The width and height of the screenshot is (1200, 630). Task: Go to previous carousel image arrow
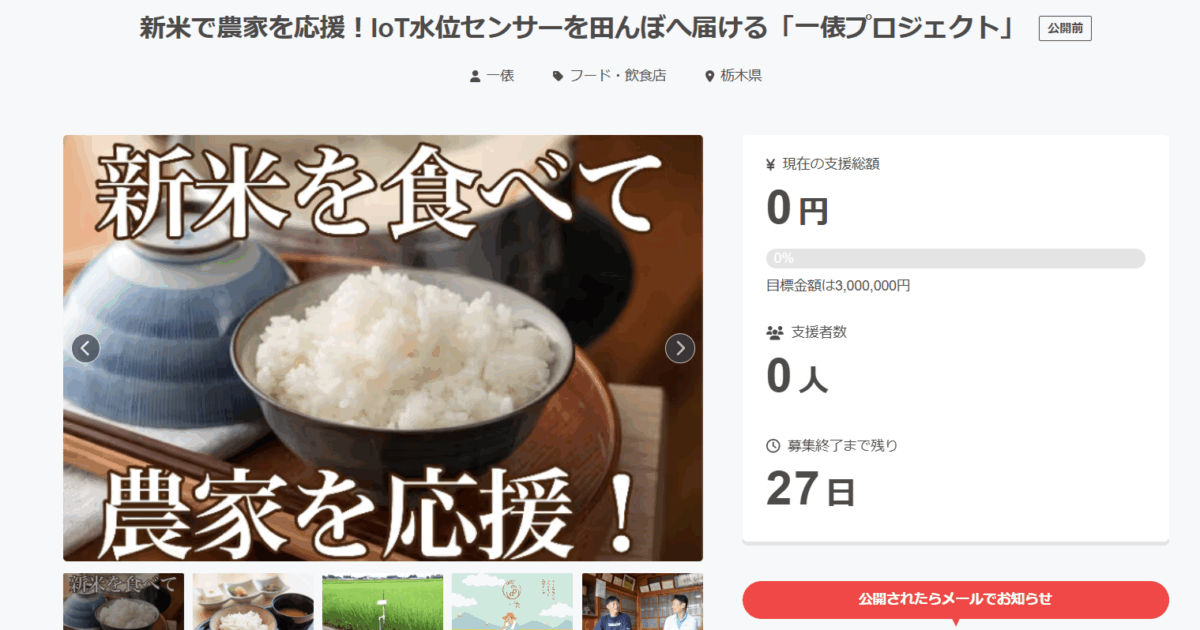[x=86, y=348]
